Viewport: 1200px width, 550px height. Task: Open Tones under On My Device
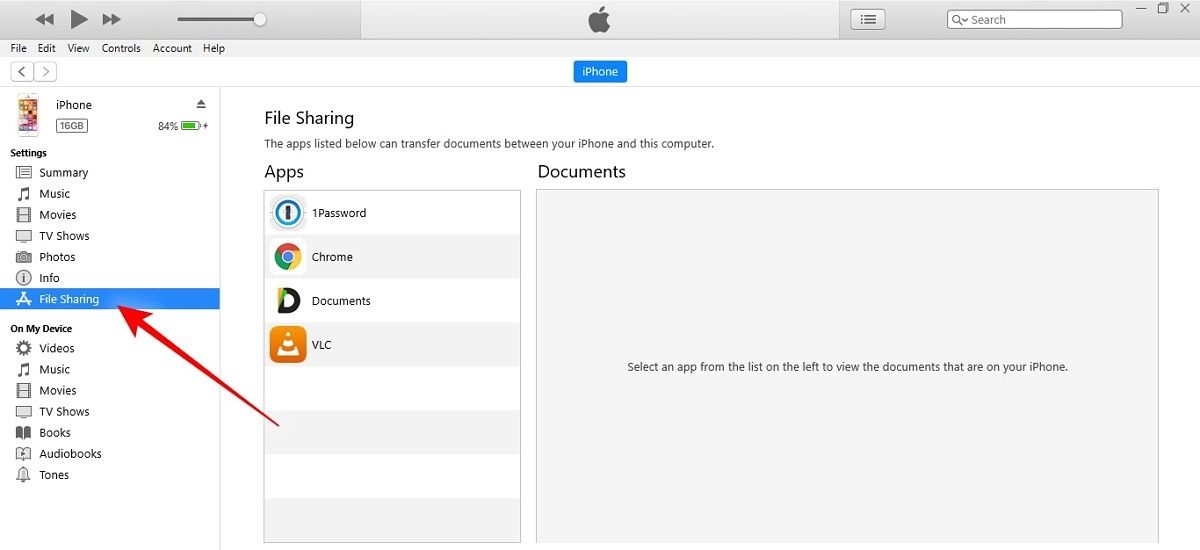point(54,475)
